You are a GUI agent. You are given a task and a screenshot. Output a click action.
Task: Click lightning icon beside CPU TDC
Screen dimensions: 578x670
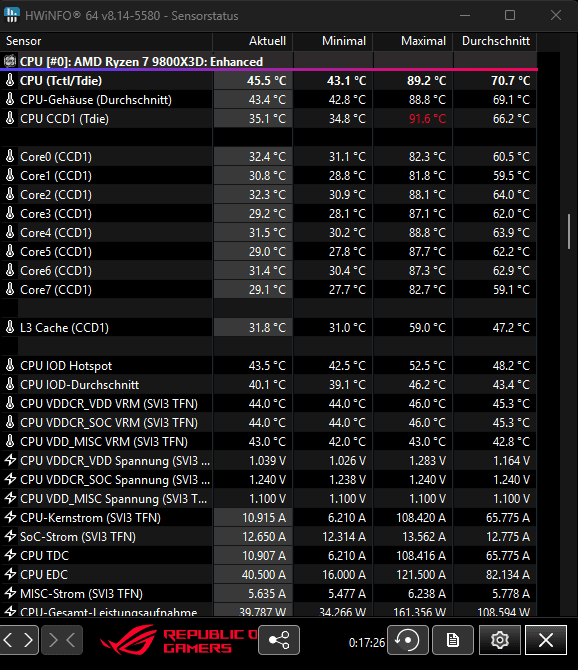click(10, 555)
